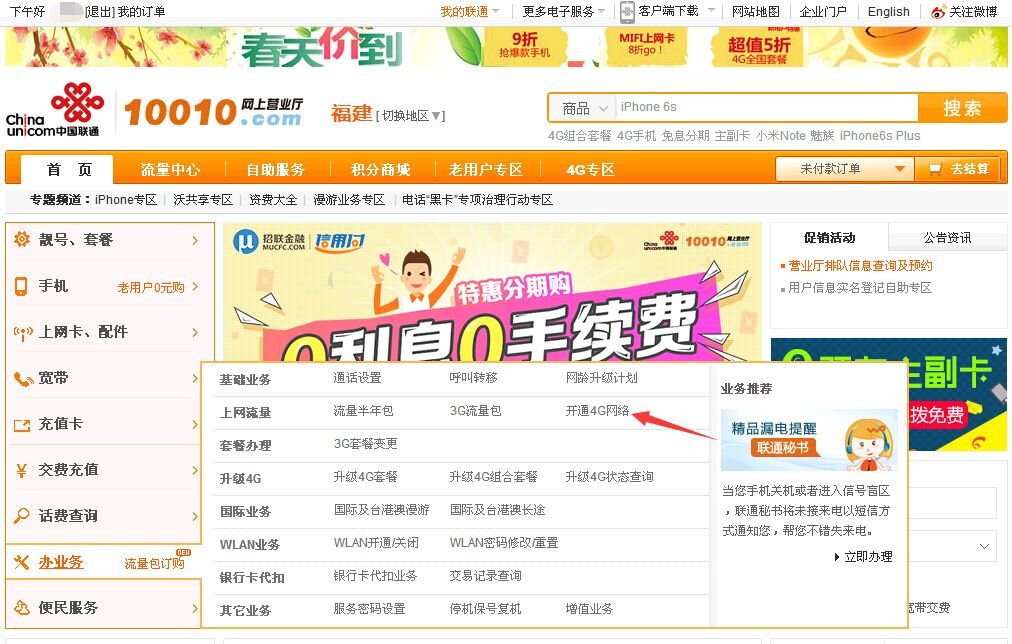Switch to the 公告资讯 tab
This screenshot has height=644, width=1012.
[x=946, y=238]
